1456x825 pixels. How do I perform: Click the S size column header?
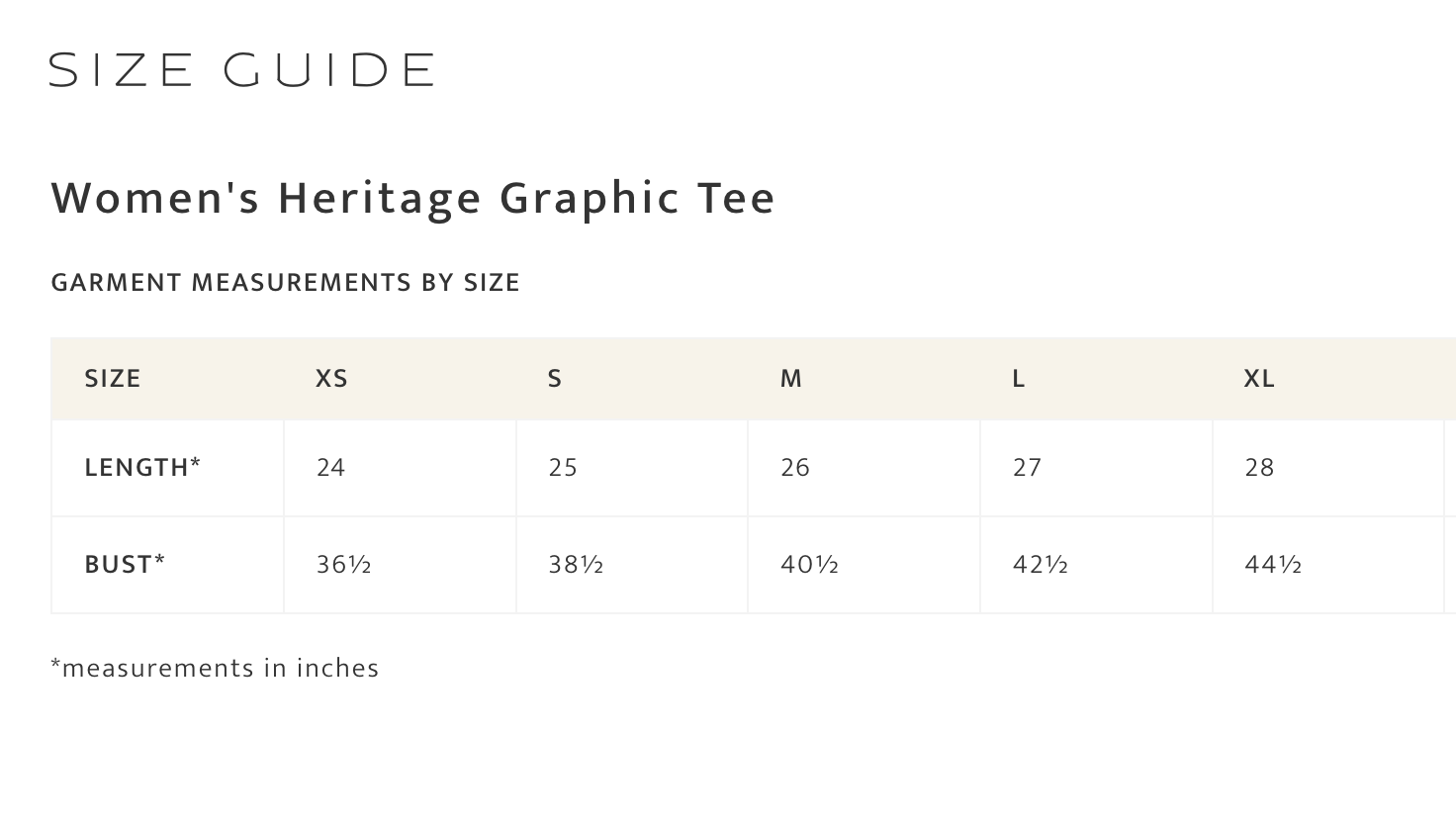[555, 379]
